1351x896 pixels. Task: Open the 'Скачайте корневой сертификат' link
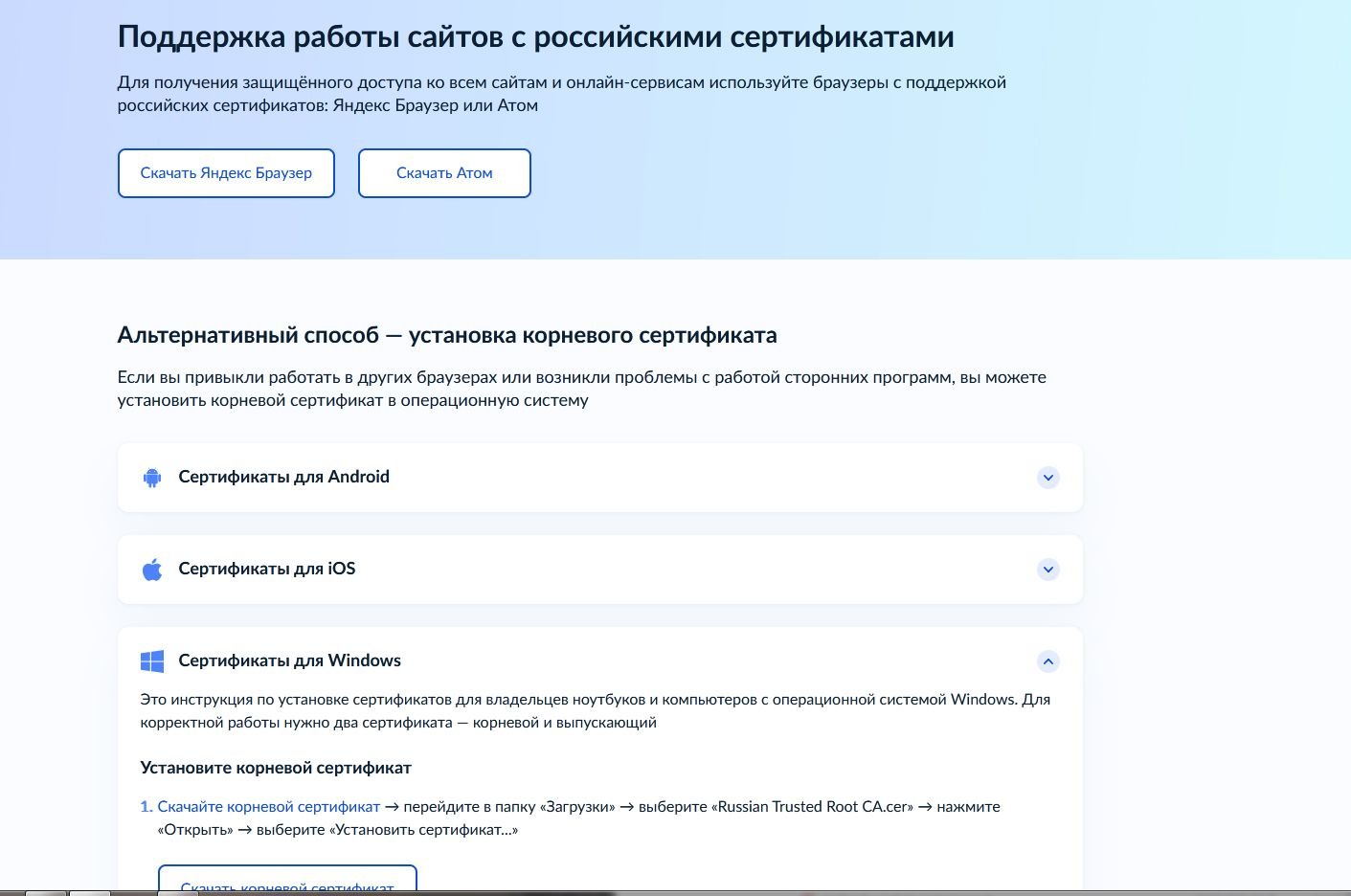point(268,807)
